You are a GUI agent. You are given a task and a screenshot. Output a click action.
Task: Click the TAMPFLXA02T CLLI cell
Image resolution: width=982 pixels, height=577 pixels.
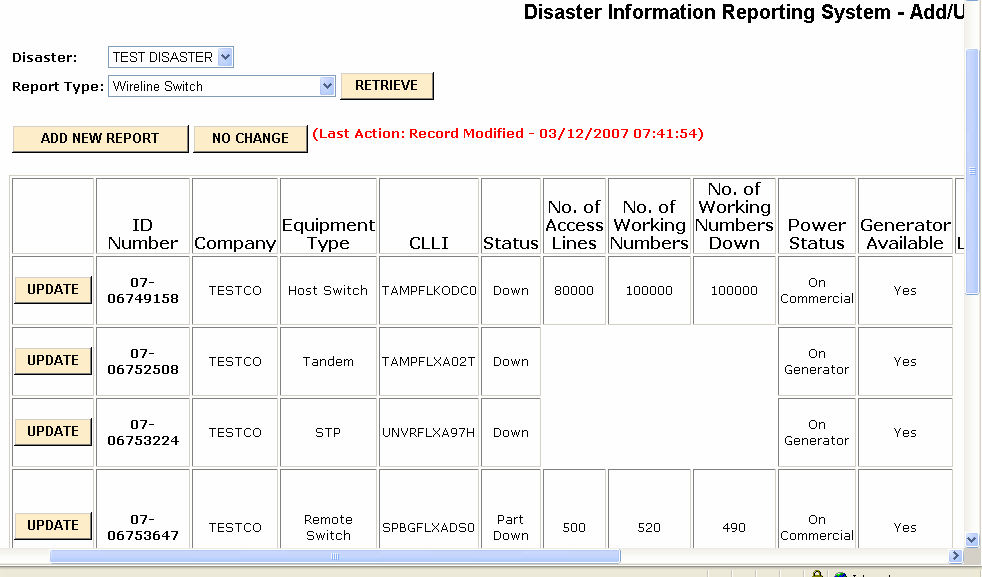pos(429,361)
